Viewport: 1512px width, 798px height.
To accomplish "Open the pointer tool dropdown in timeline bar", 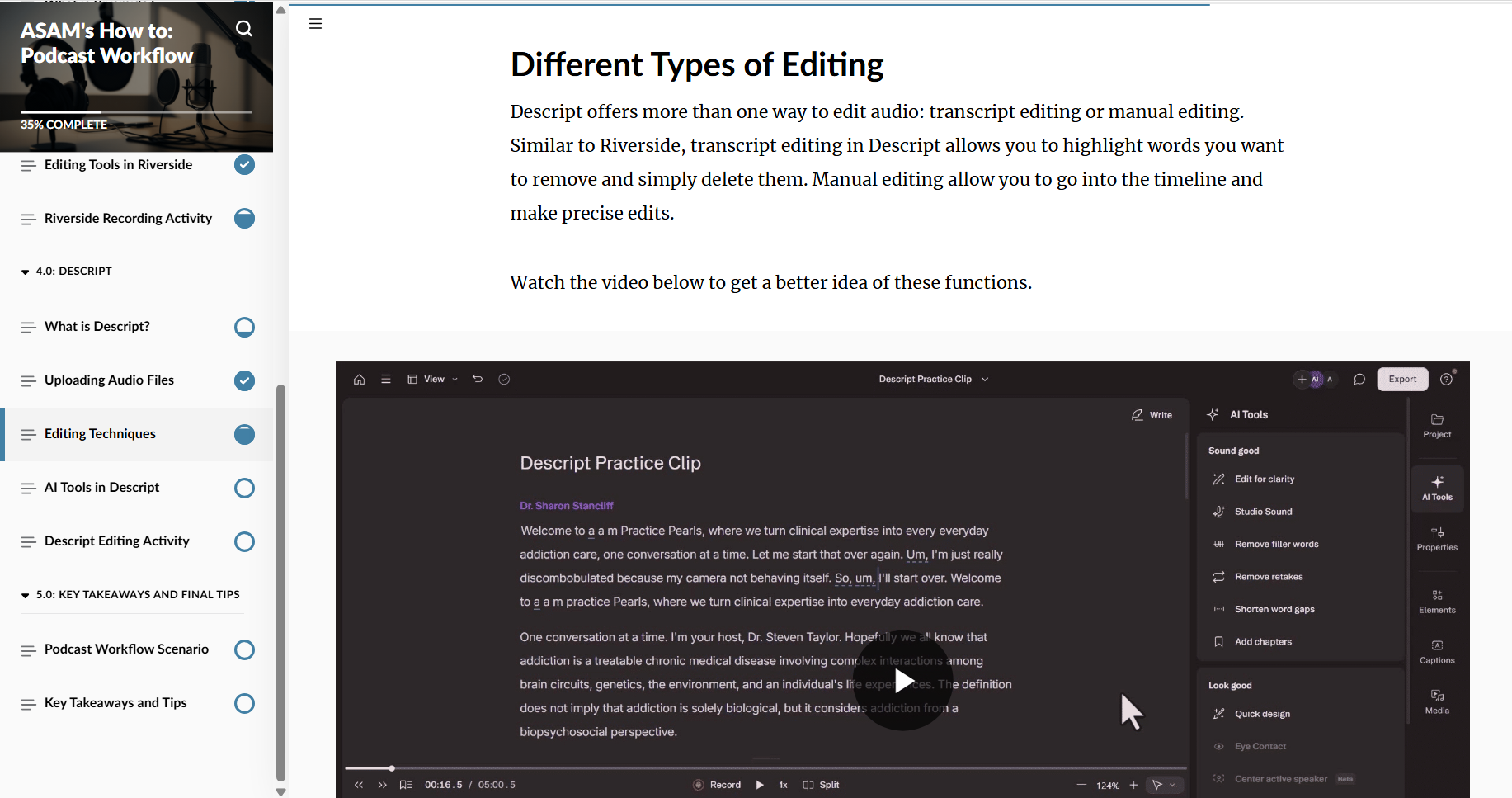I will (1164, 785).
